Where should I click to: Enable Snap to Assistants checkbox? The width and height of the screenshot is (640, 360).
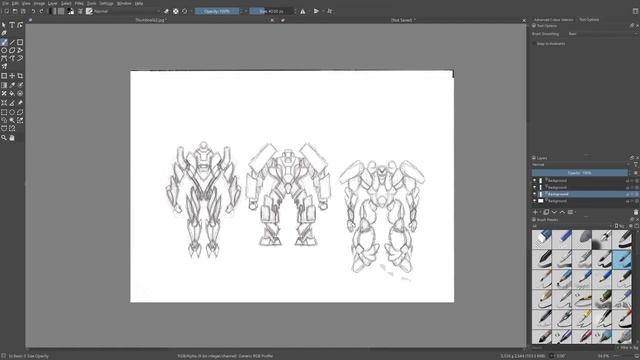534,44
